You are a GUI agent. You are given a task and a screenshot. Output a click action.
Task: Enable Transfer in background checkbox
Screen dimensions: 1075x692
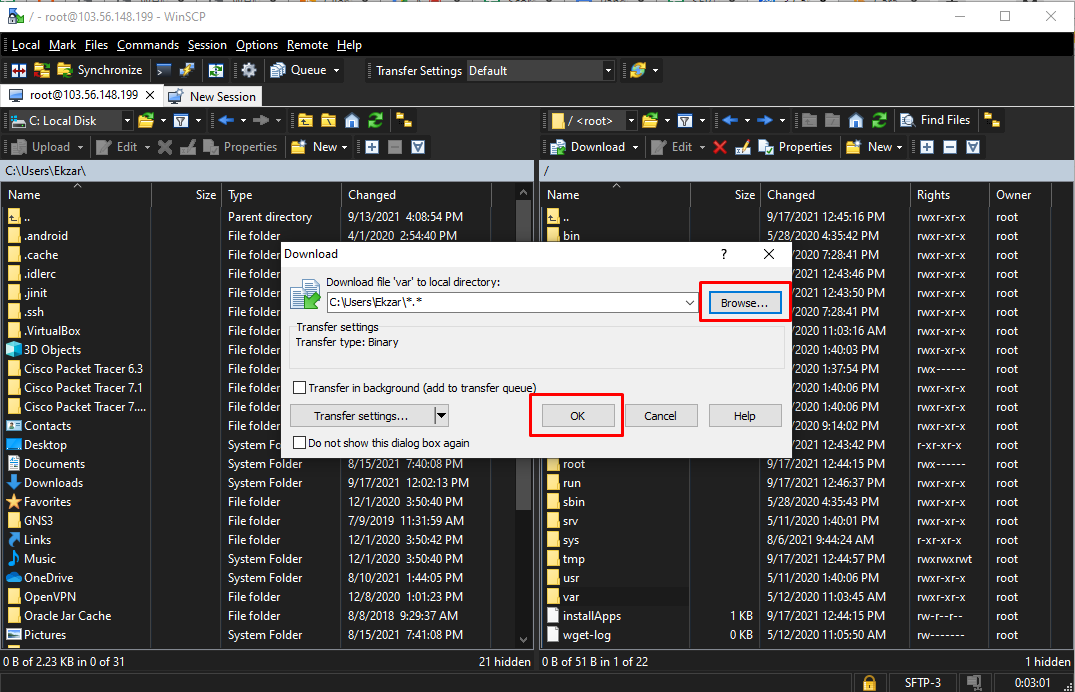[300, 387]
